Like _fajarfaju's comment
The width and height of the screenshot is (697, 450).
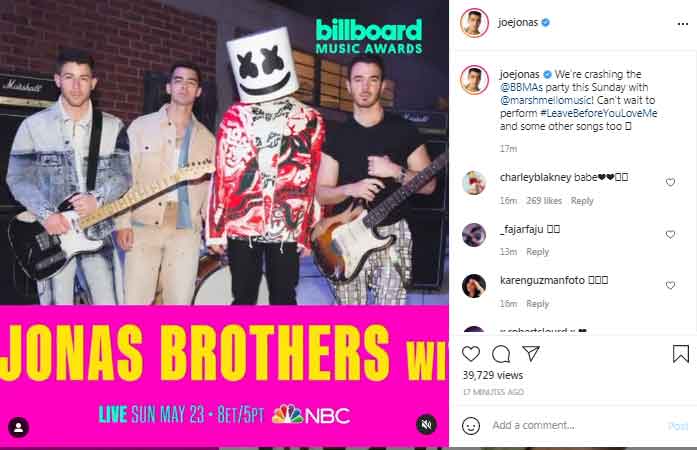670,234
